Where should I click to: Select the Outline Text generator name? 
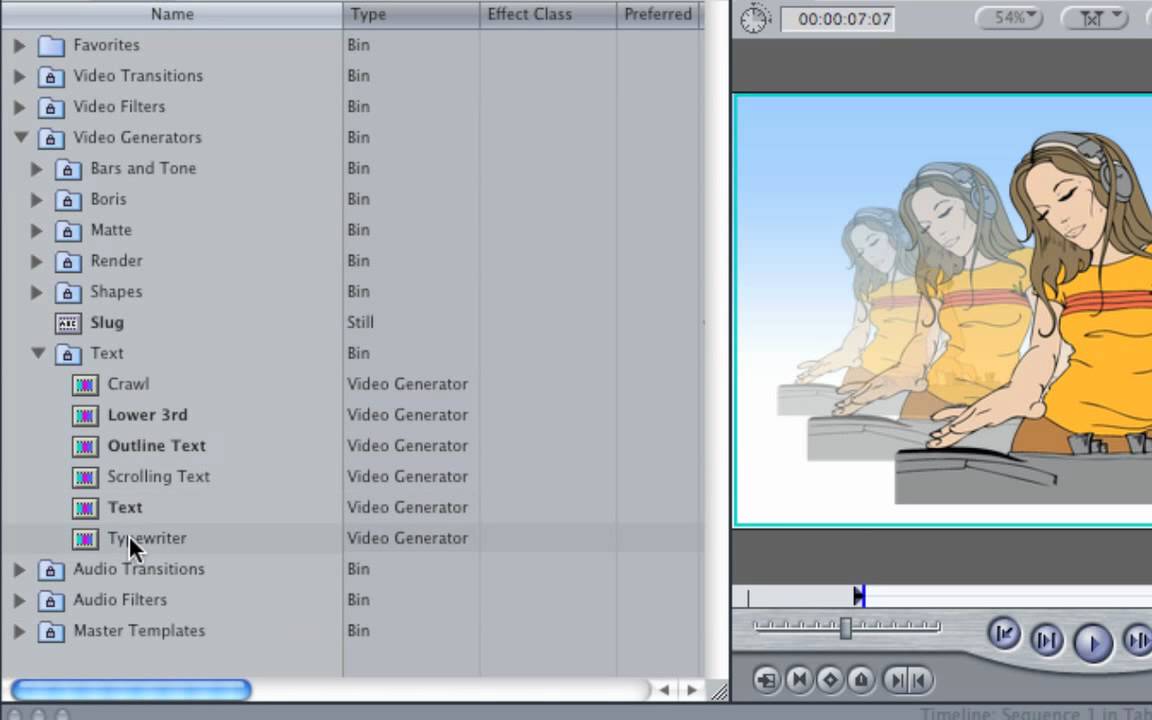click(156, 446)
